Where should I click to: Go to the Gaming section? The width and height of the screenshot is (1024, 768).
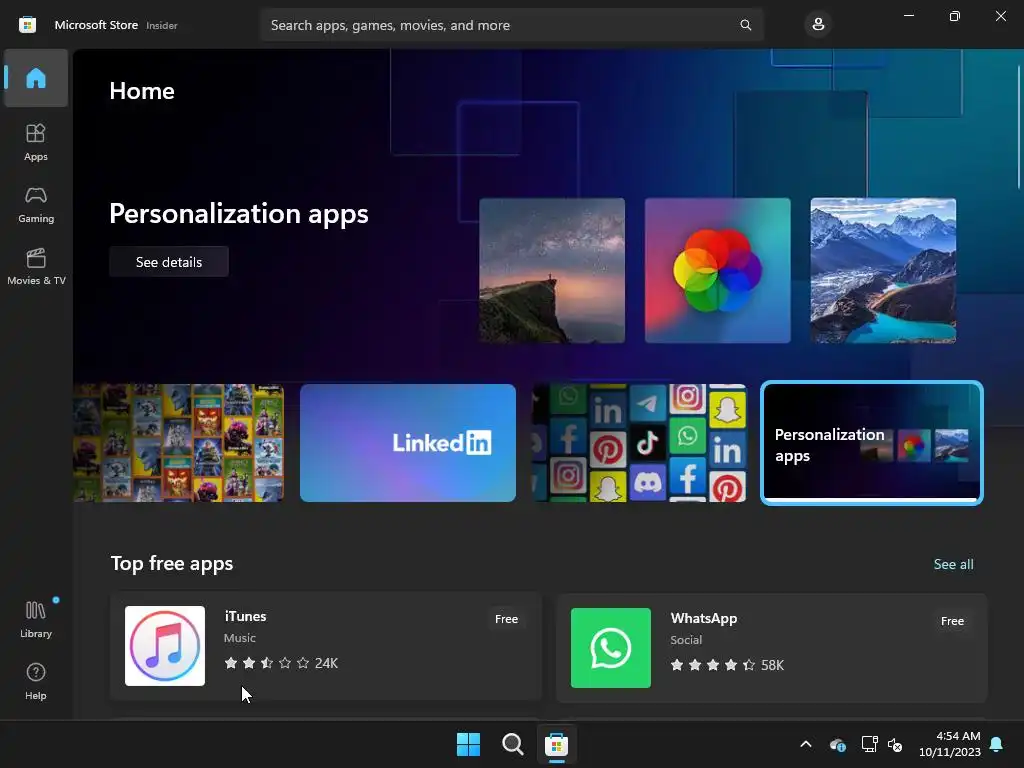point(36,204)
